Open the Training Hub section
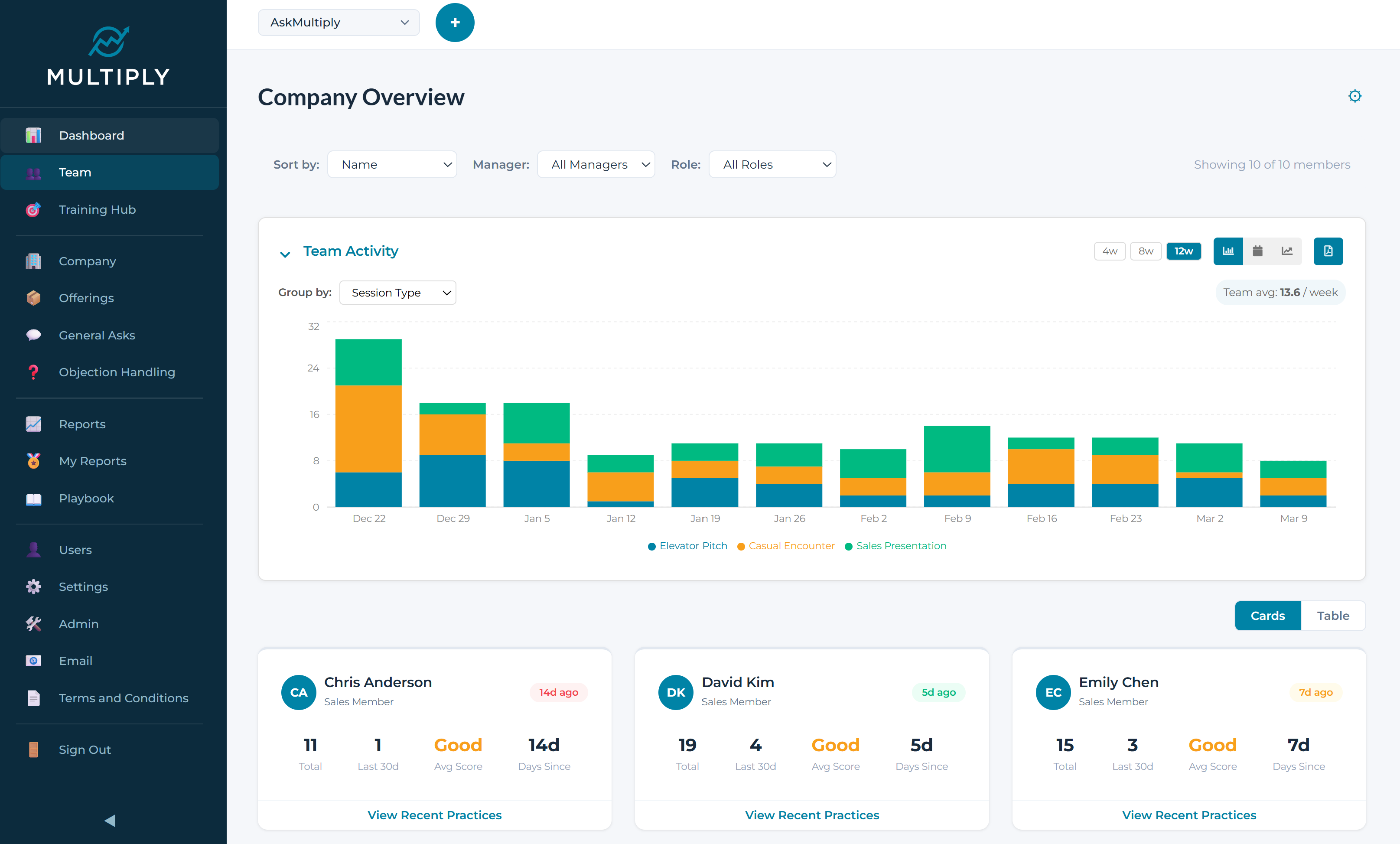The width and height of the screenshot is (1400, 844). coord(97,210)
